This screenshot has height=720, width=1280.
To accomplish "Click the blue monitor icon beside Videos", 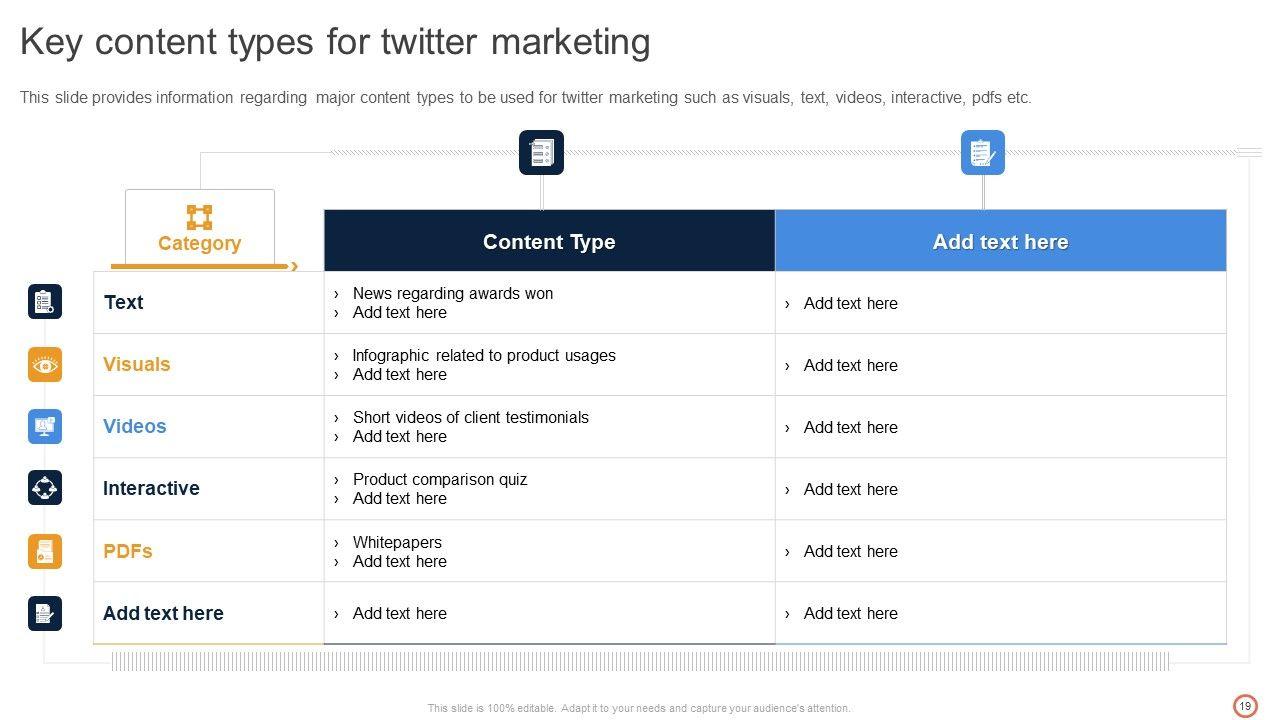I will pos(45,426).
